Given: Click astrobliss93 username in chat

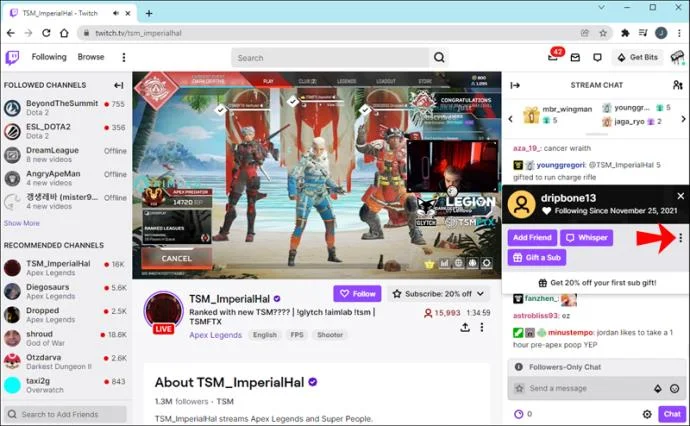Looking at the screenshot, I should (x=535, y=316).
